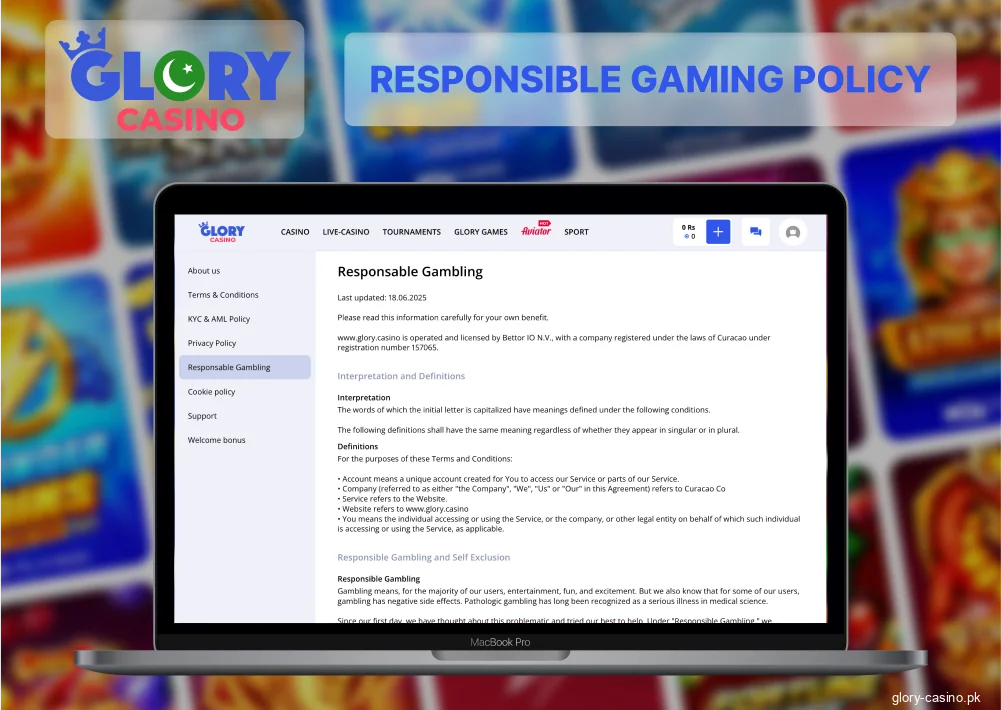Open the LIVE-CASINO menu item

346,232
